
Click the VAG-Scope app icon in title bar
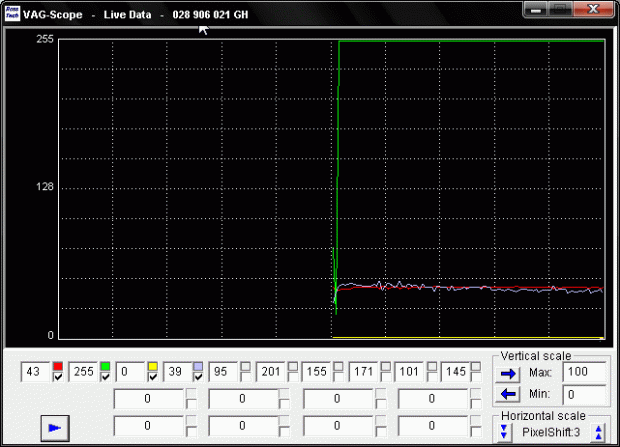13,14
